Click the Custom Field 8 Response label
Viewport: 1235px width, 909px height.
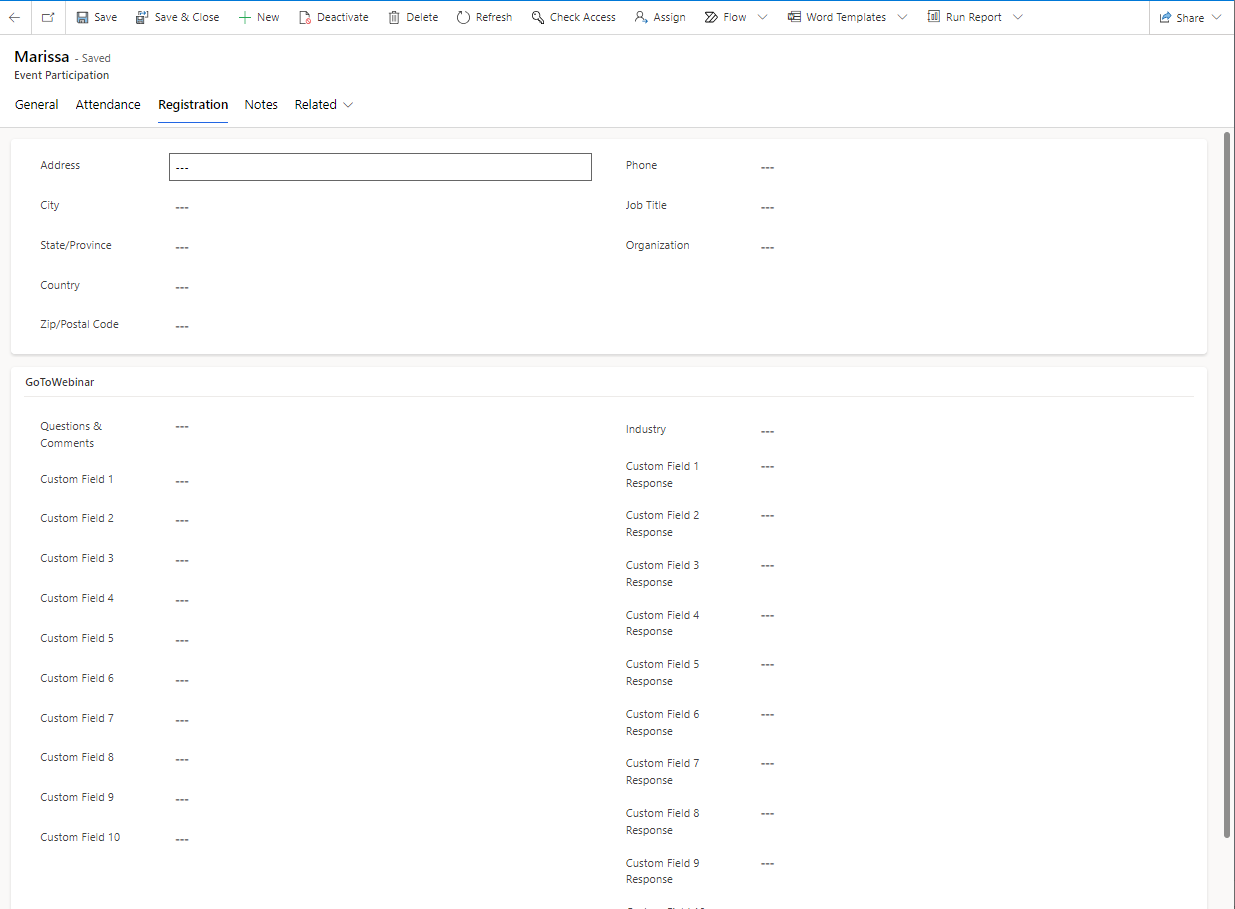663,822
